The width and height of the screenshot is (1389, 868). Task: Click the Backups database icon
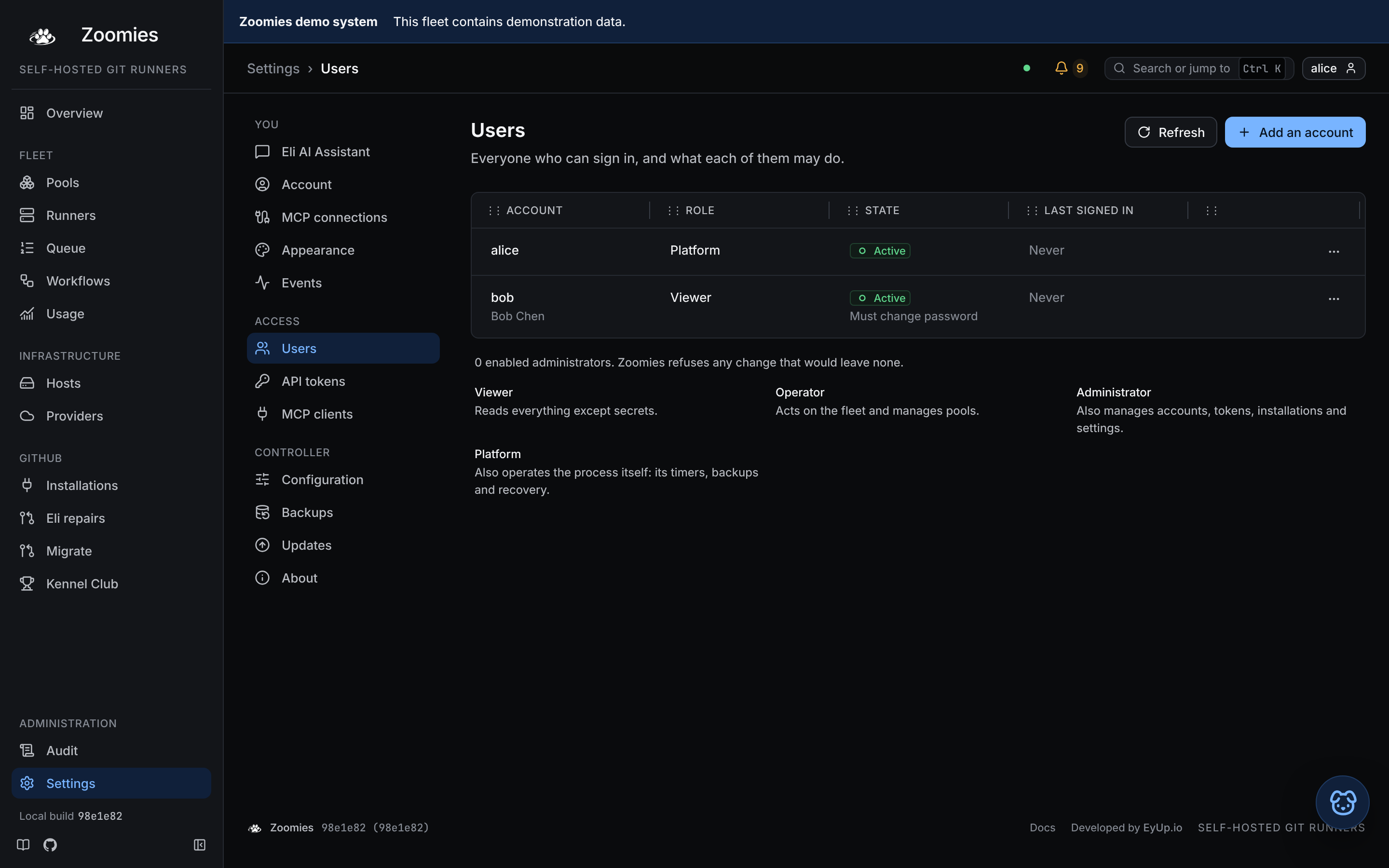tap(262, 512)
